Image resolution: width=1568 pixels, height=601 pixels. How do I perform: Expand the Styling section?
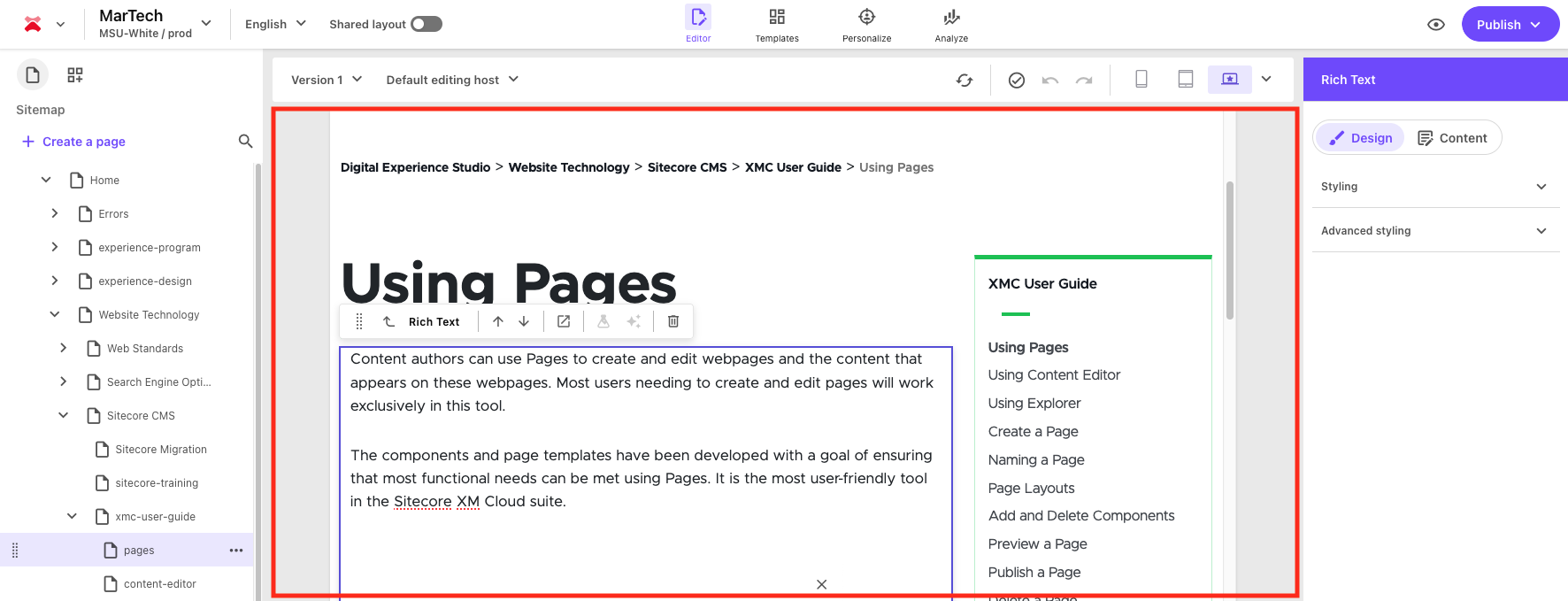pyautogui.click(x=1434, y=187)
